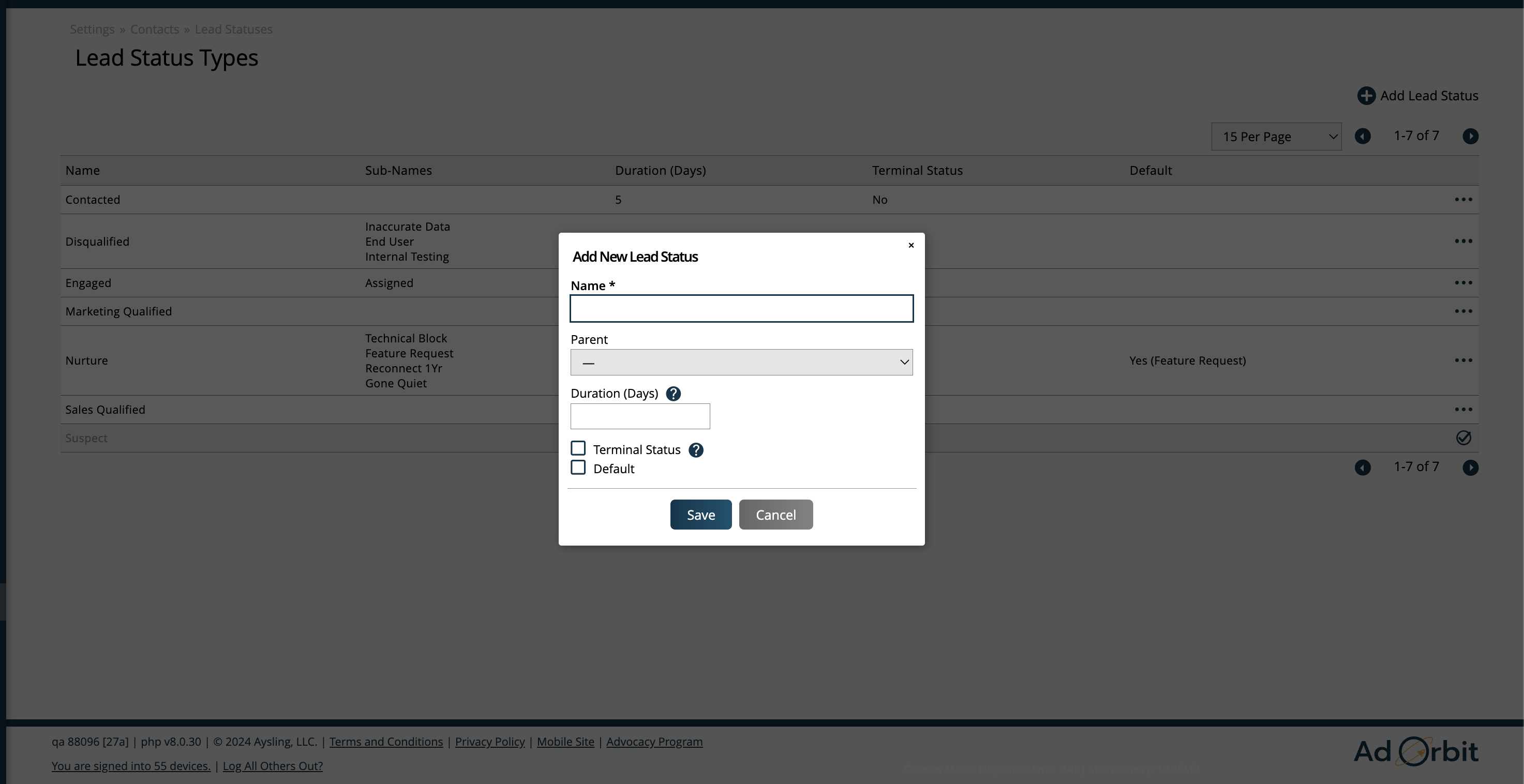Image resolution: width=1524 pixels, height=784 pixels.
Task: Enable the Terminal Status checkbox
Action: pos(578,449)
